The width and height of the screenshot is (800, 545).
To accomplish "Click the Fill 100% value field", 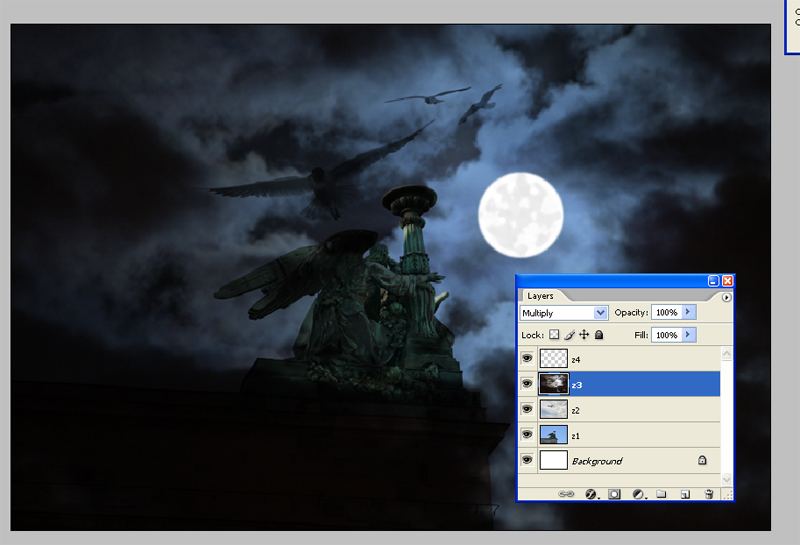I will coord(667,335).
